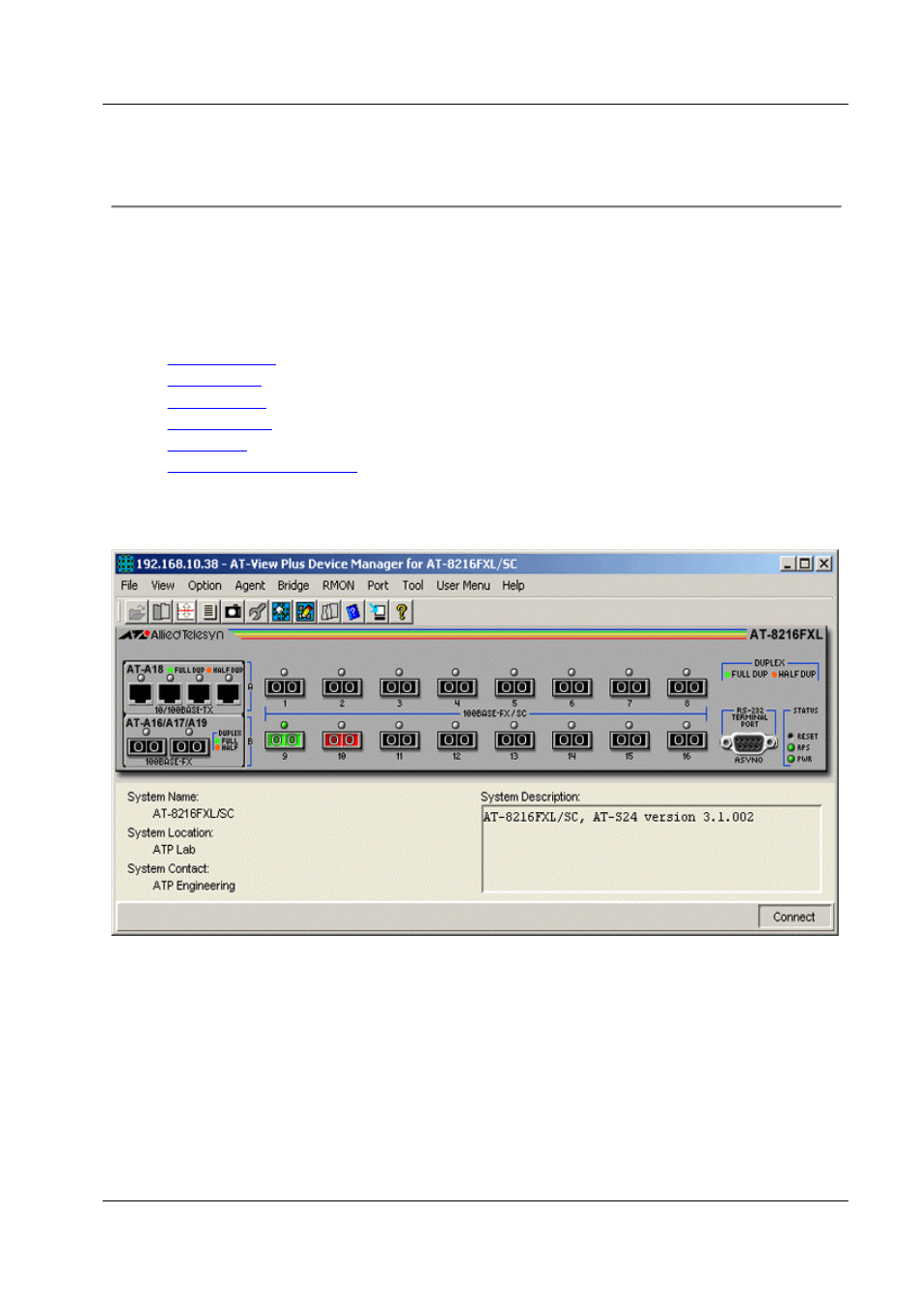Click the system contact value ATP Engineering
The image size is (924, 1308).
point(194,886)
